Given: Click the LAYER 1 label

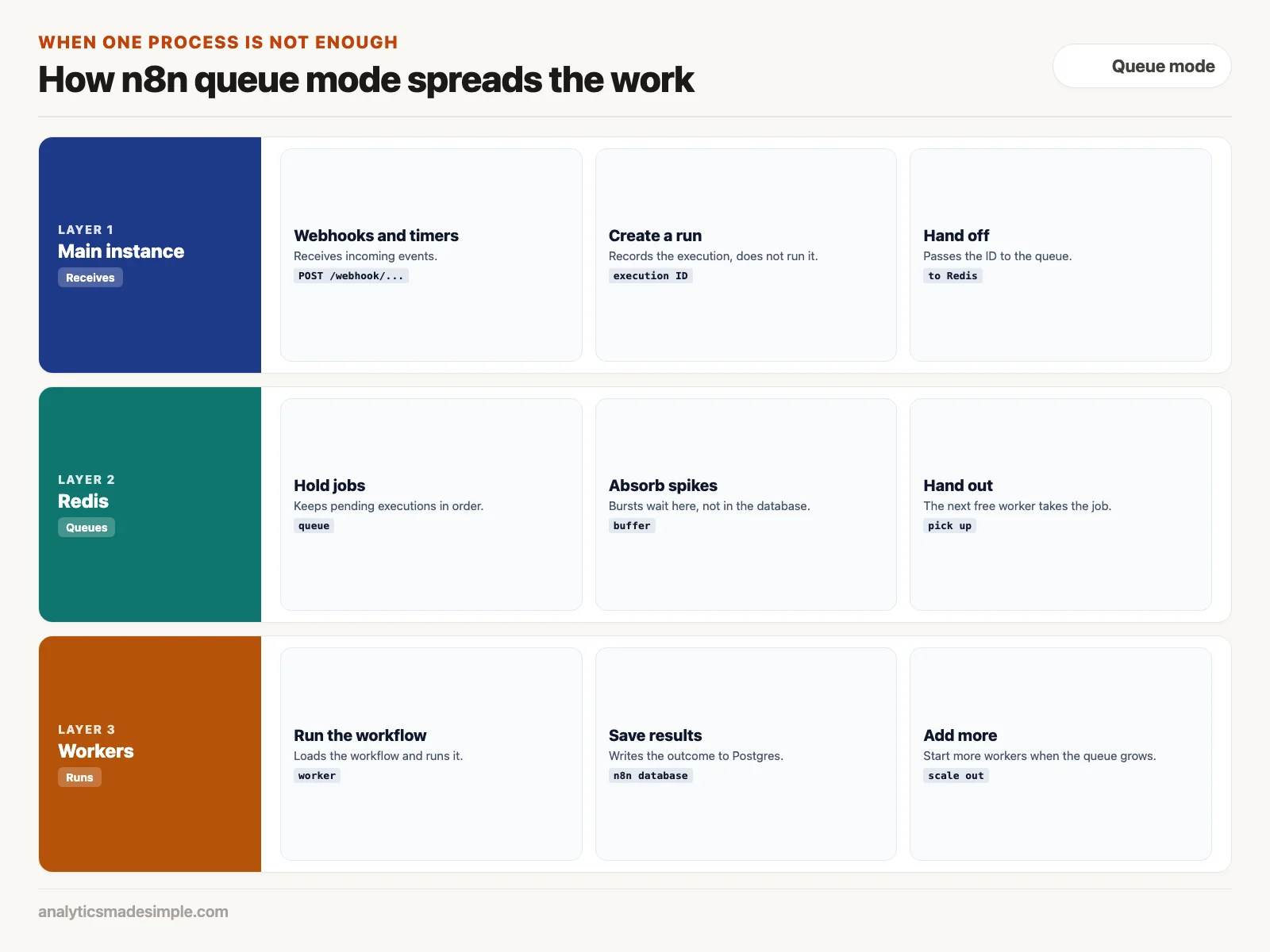Looking at the screenshot, I should coord(86,230).
